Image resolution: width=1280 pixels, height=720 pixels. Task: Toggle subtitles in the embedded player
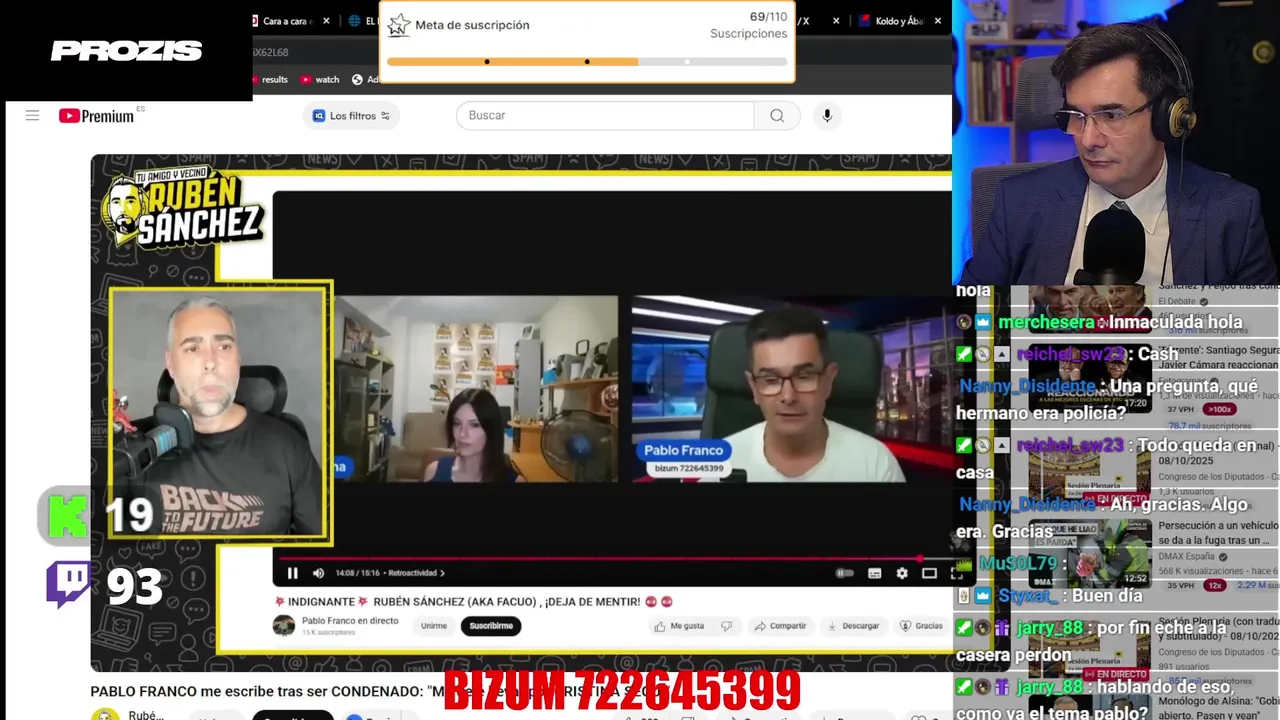[x=874, y=573]
